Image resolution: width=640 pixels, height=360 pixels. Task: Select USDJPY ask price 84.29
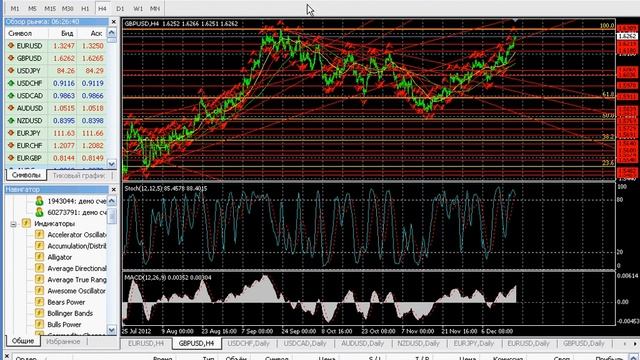(94, 71)
